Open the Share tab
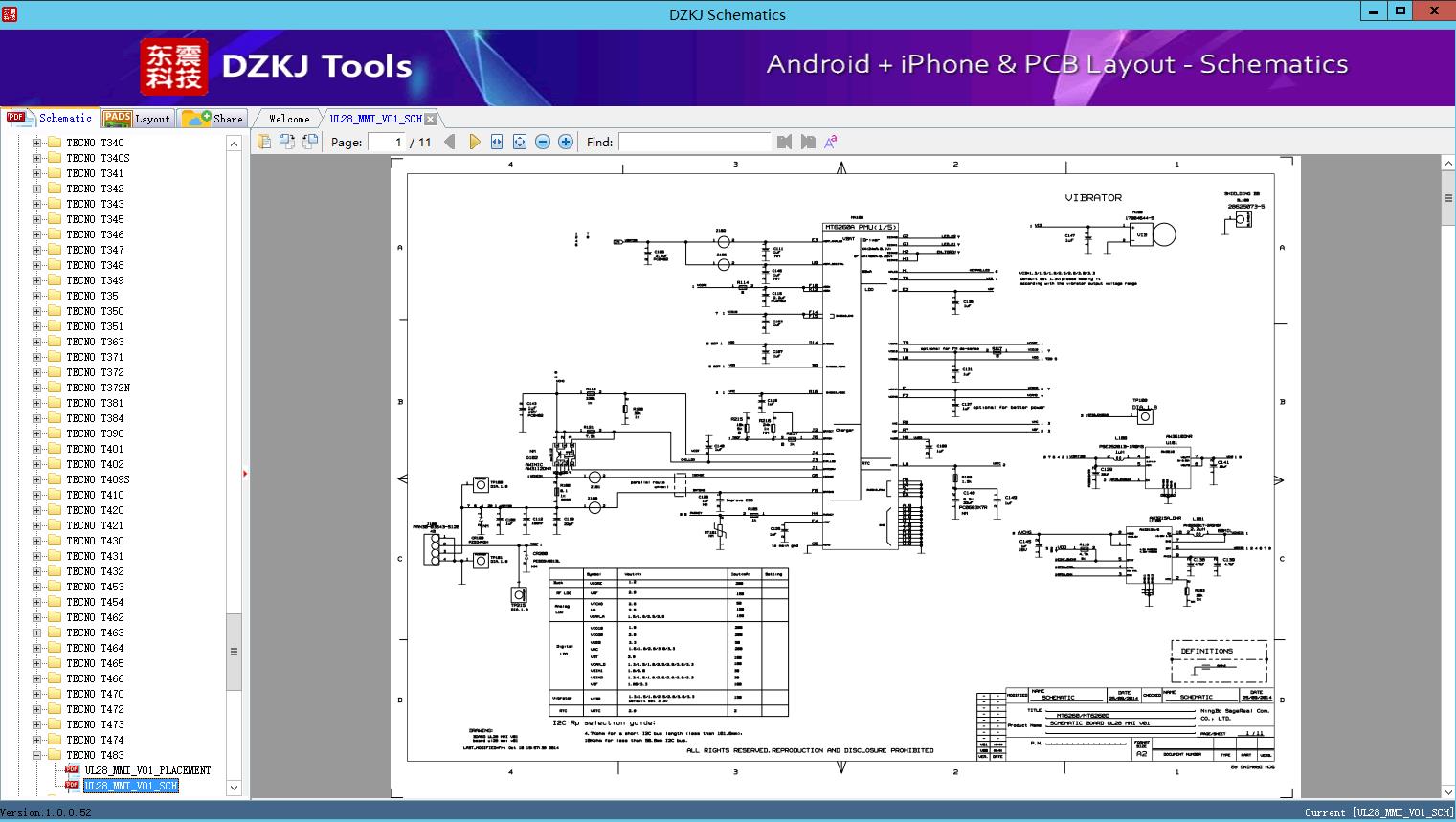Screen dimensions: 1456x822 pos(213,119)
